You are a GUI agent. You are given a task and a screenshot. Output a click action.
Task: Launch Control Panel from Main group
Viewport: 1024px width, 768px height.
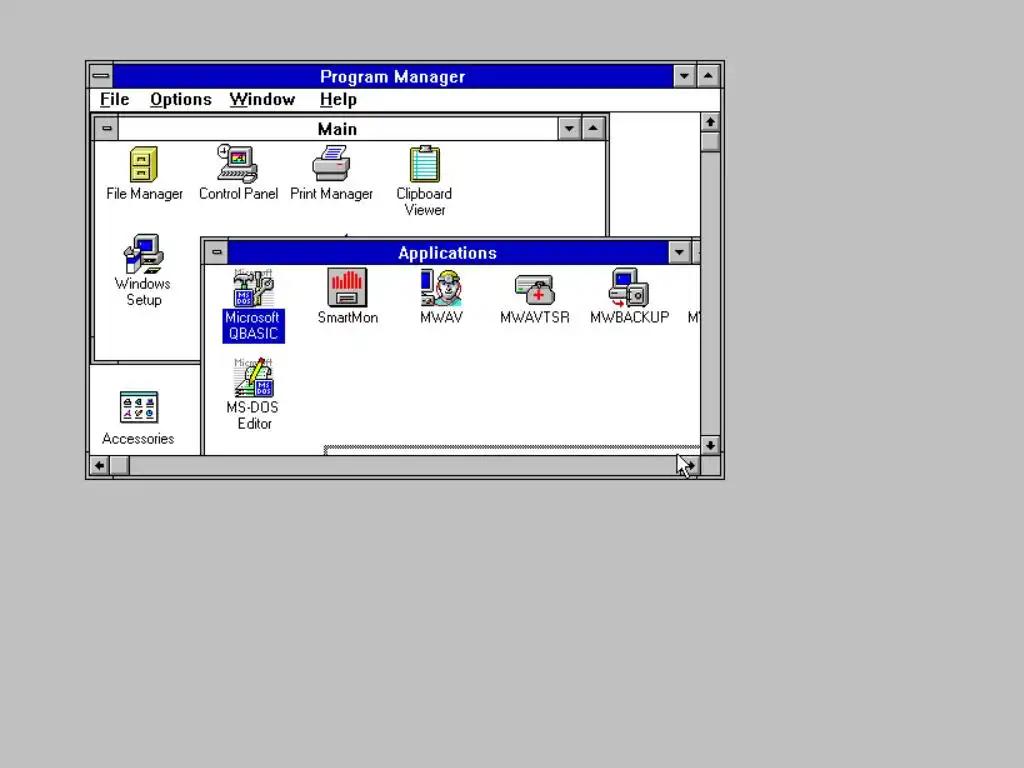tap(238, 173)
